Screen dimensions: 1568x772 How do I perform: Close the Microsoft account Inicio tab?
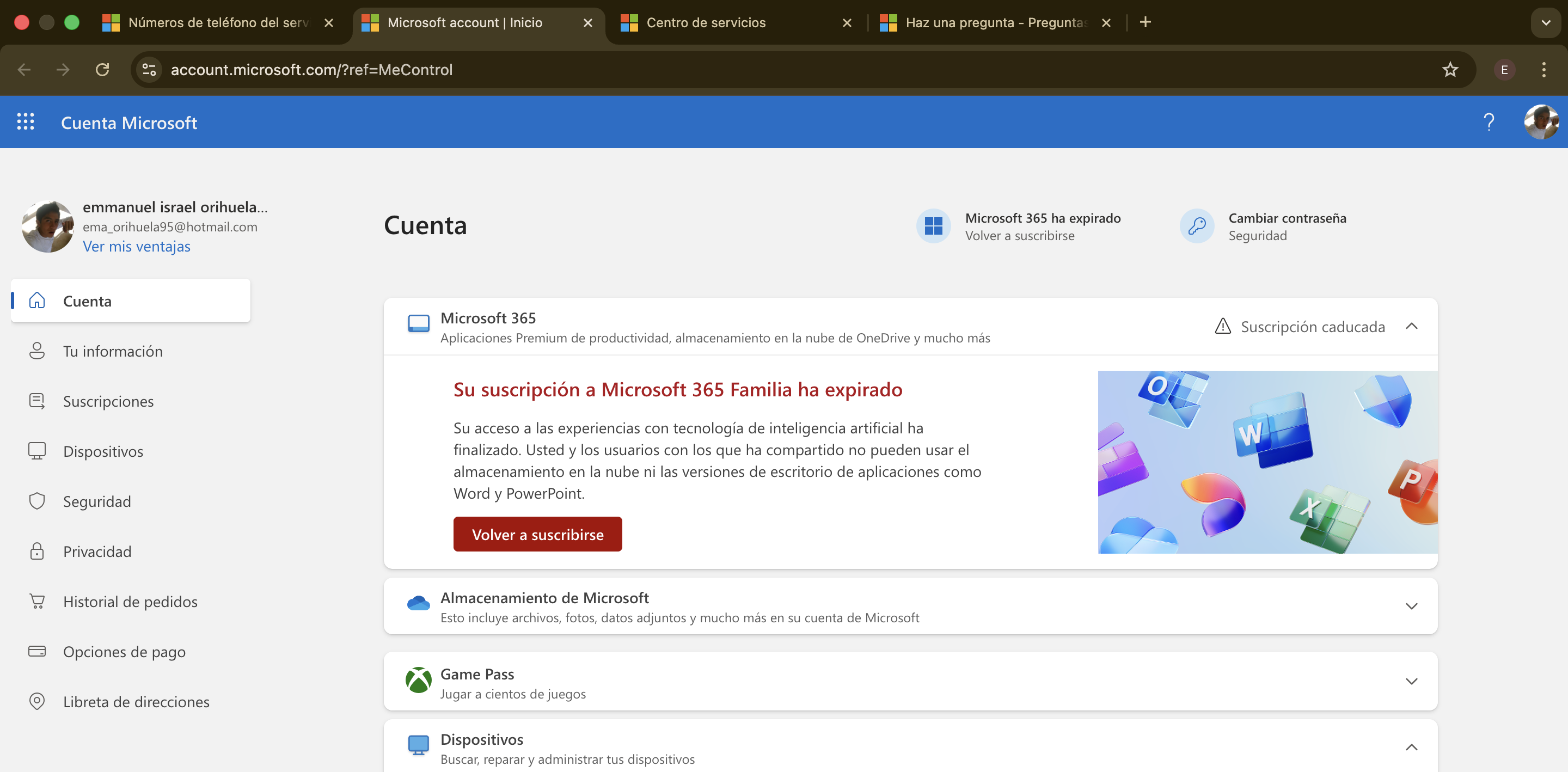click(587, 22)
